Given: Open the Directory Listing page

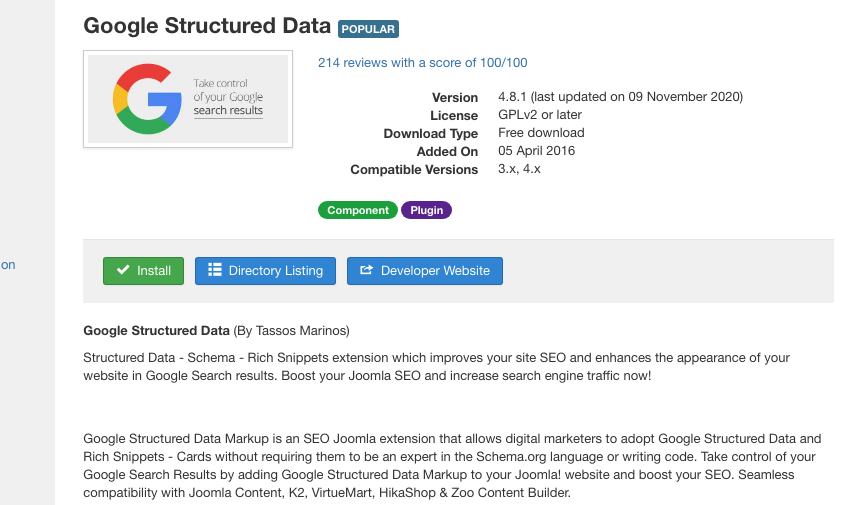Looking at the screenshot, I should coord(265,271).
